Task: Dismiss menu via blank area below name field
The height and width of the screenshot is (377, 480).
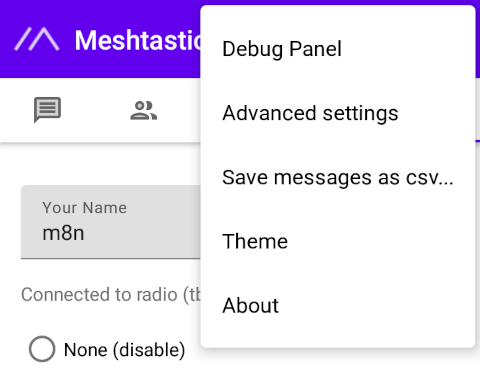Action: point(110,272)
